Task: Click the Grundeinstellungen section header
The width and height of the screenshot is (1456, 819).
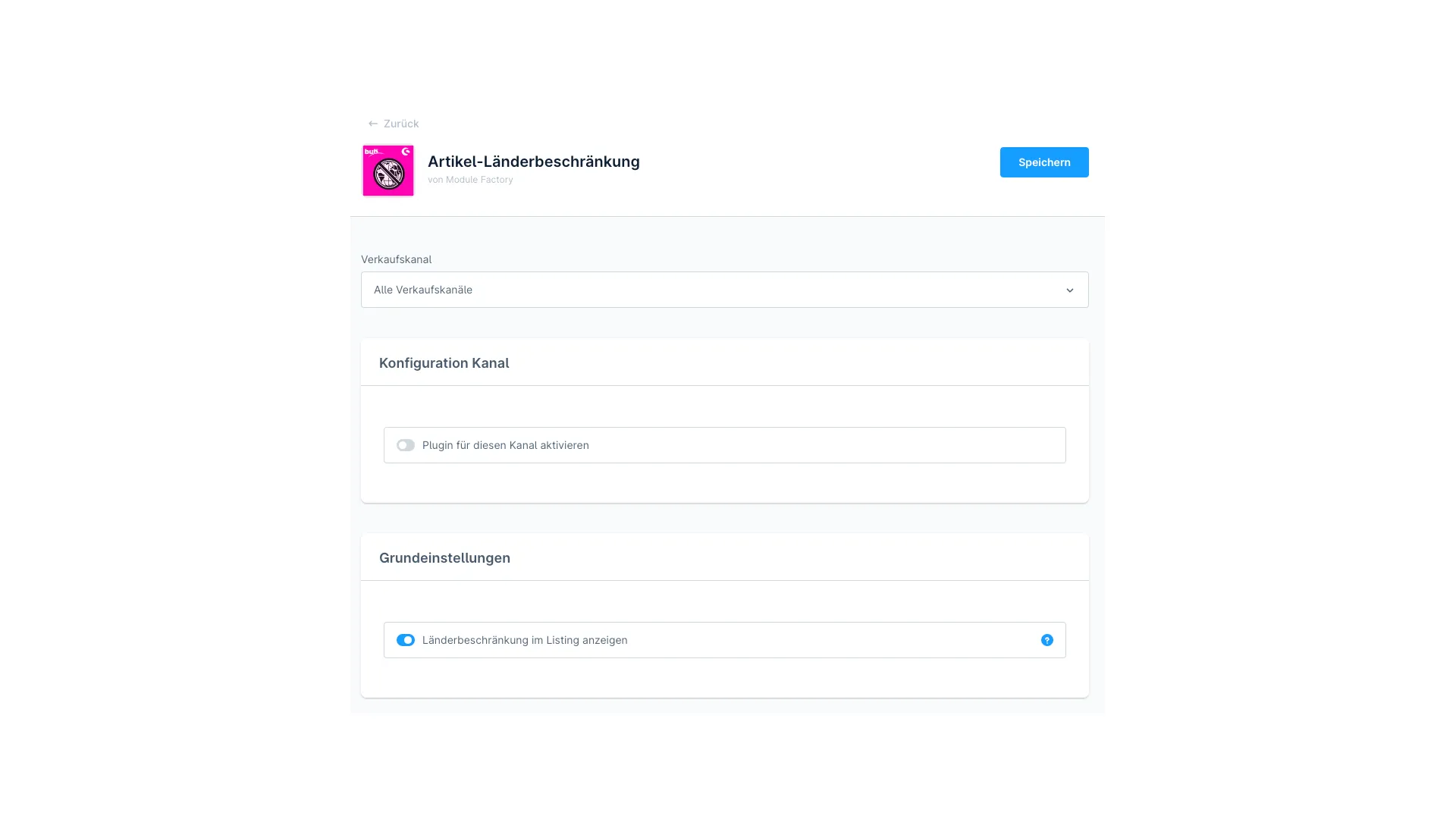Action: pyautogui.click(x=444, y=557)
